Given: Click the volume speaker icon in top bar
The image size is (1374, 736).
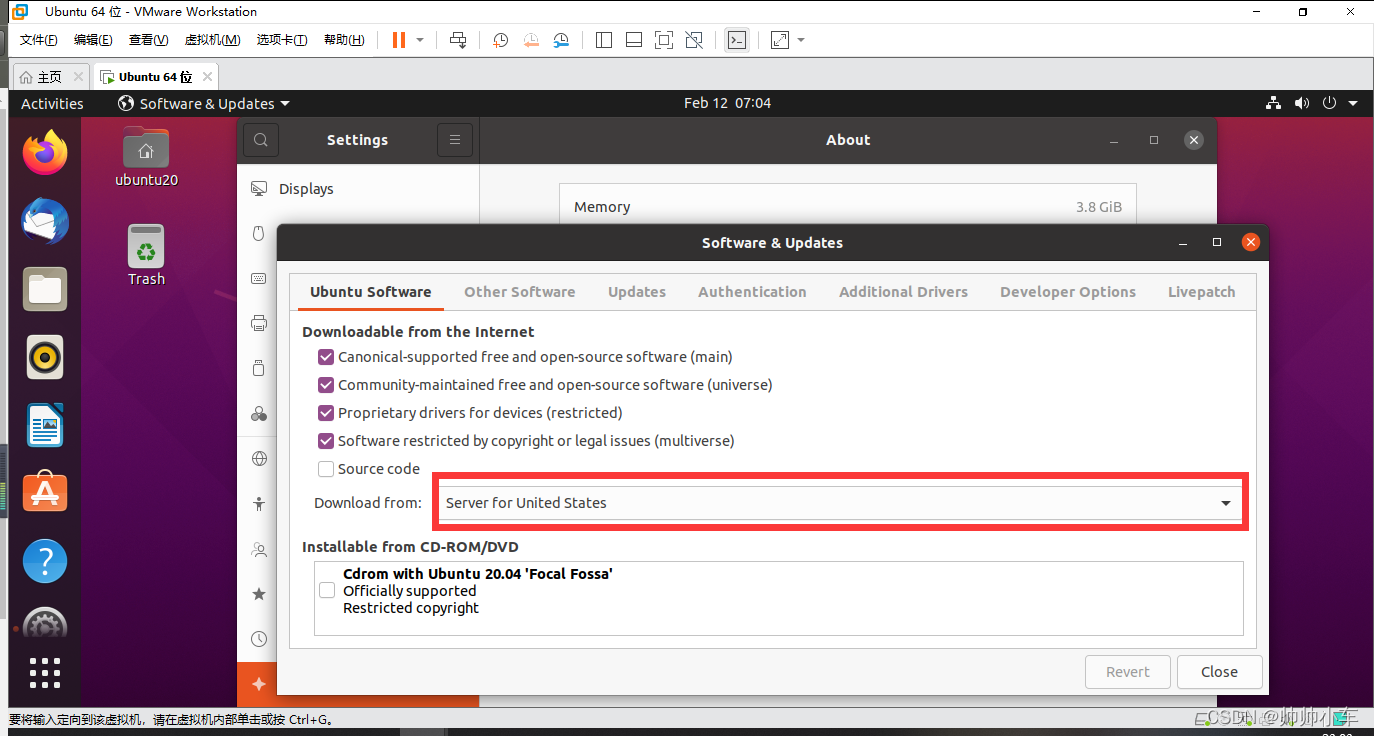Looking at the screenshot, I should (1301, 103).
